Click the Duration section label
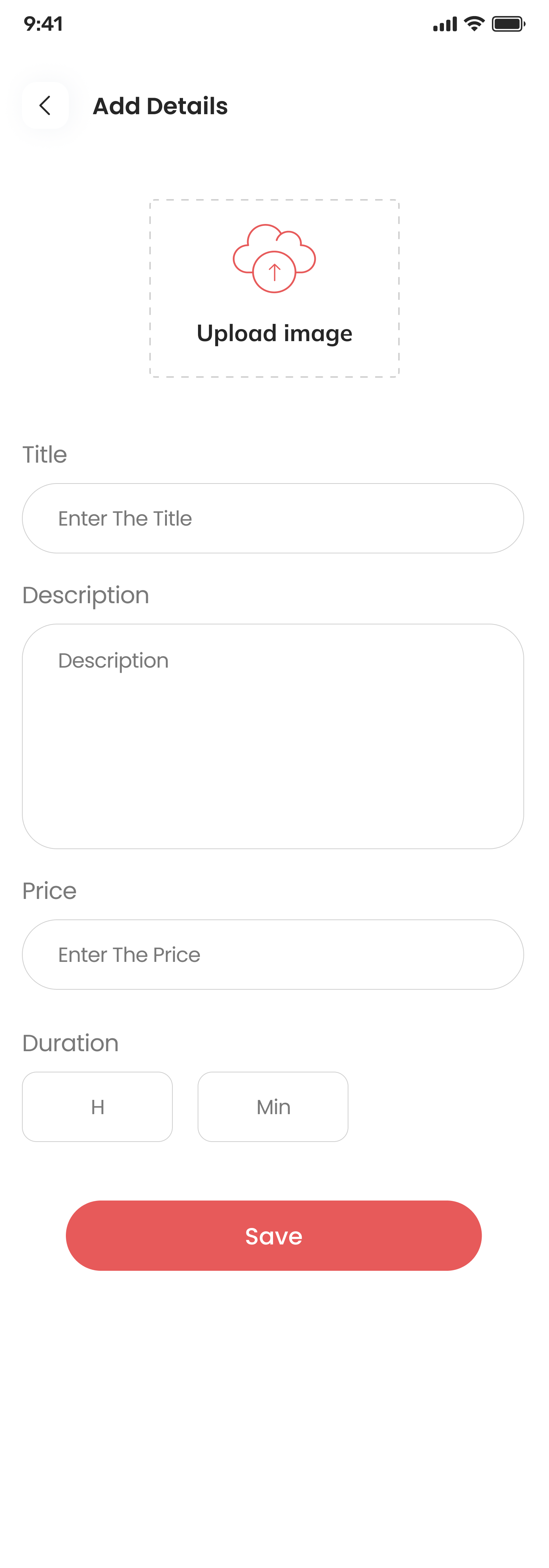Image resolution: width=549 pixels, height=1568 pixels. click(x=71, y=1043)
